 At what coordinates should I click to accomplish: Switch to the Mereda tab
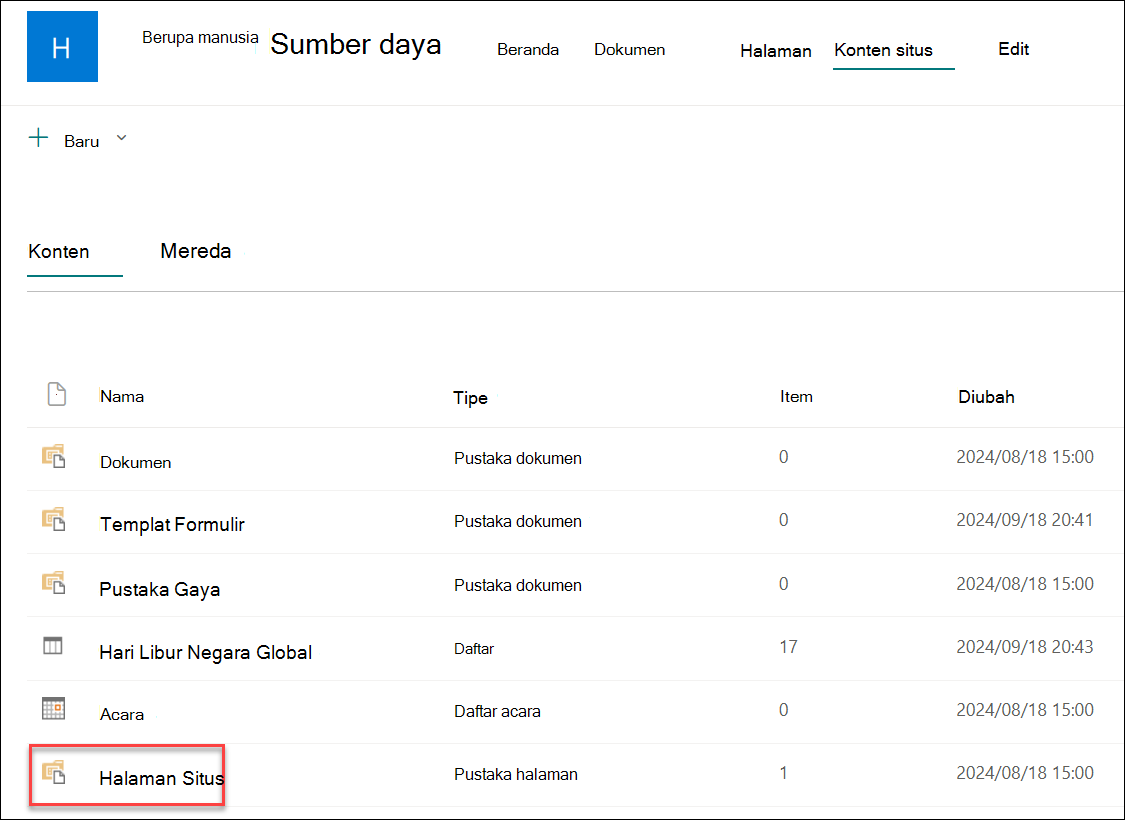pos(196,251)
